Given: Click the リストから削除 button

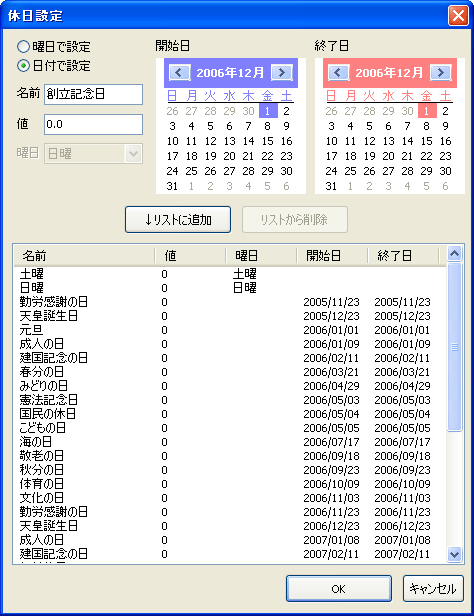Looking at the screenshot, I should (295, 220).
